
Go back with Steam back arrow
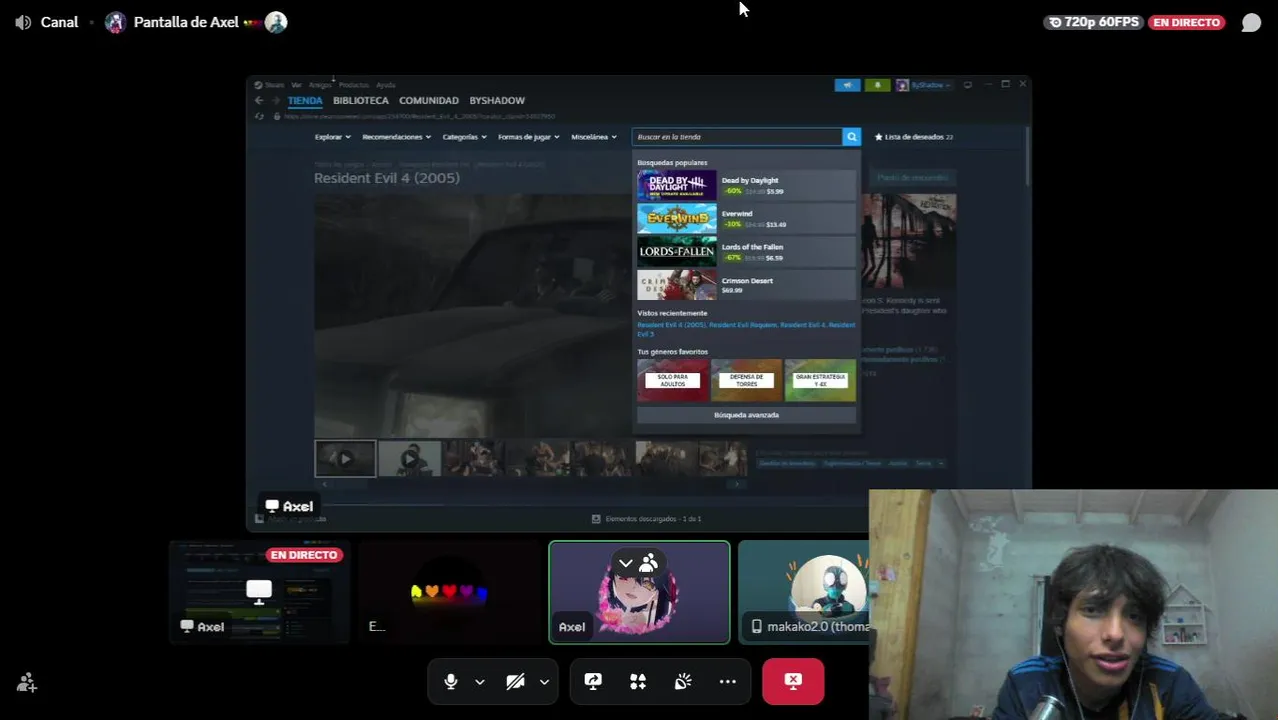tap(259, 100)
